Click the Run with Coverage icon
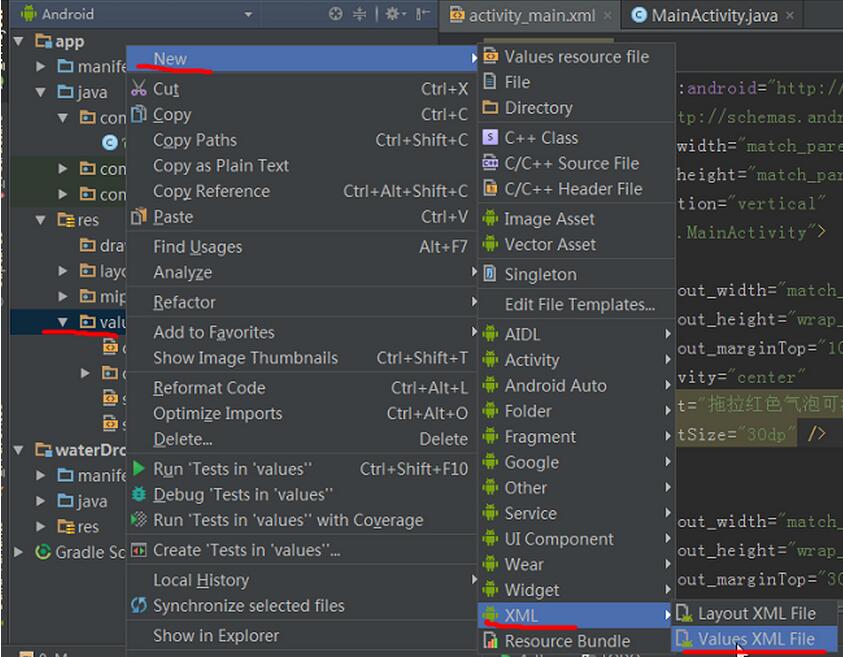 pyautogui.click(x=138, y=519)
